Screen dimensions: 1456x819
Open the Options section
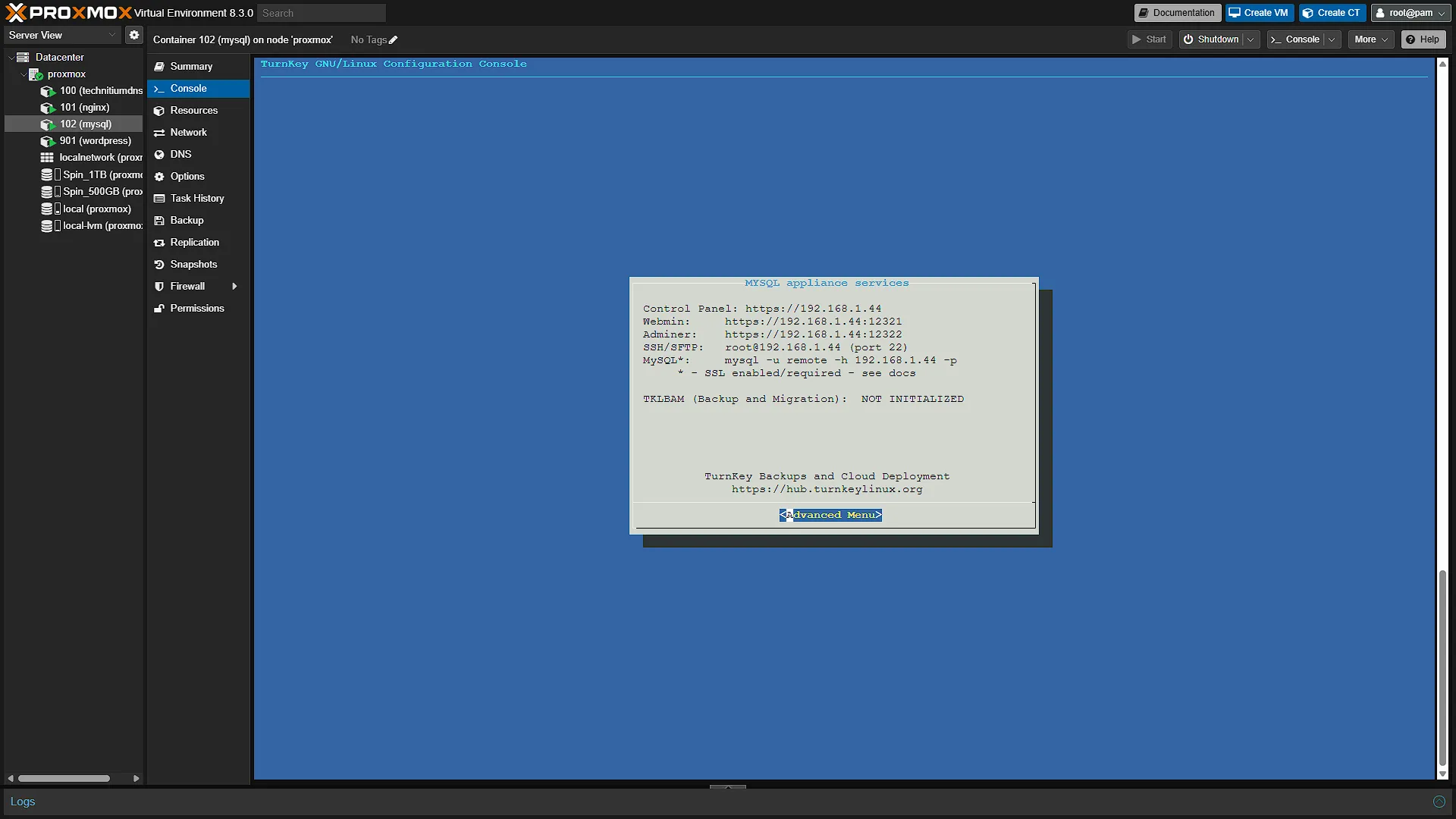(x=198, y=177)
